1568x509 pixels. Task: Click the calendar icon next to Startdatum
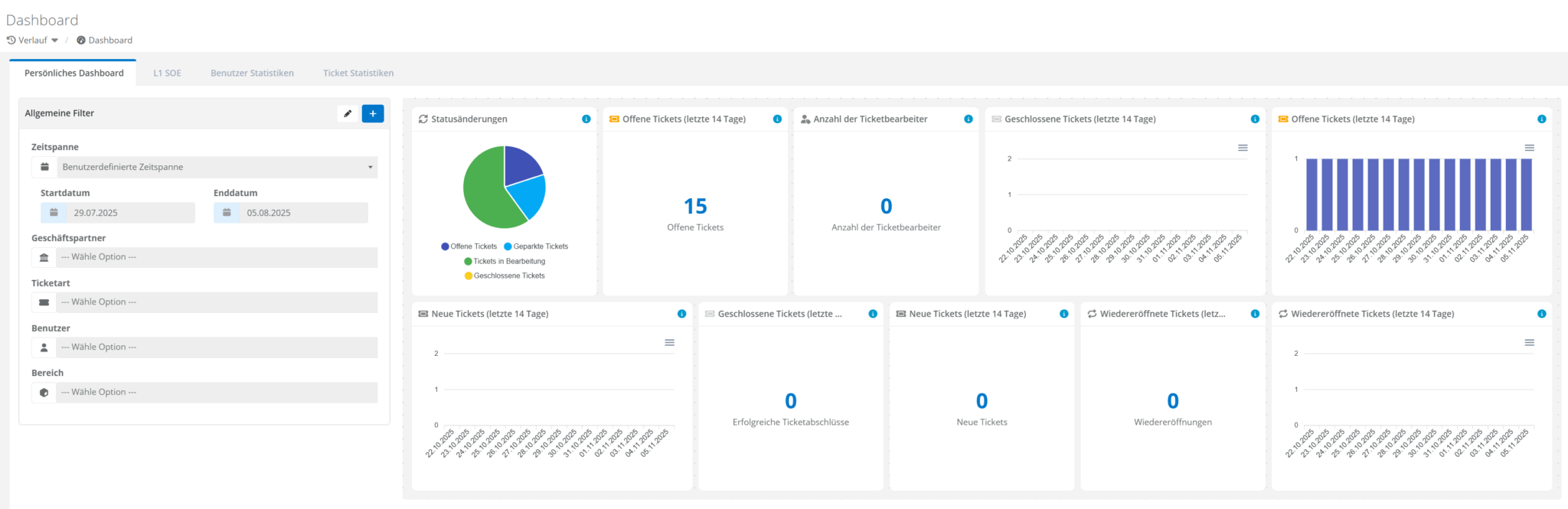pos(54,213)
